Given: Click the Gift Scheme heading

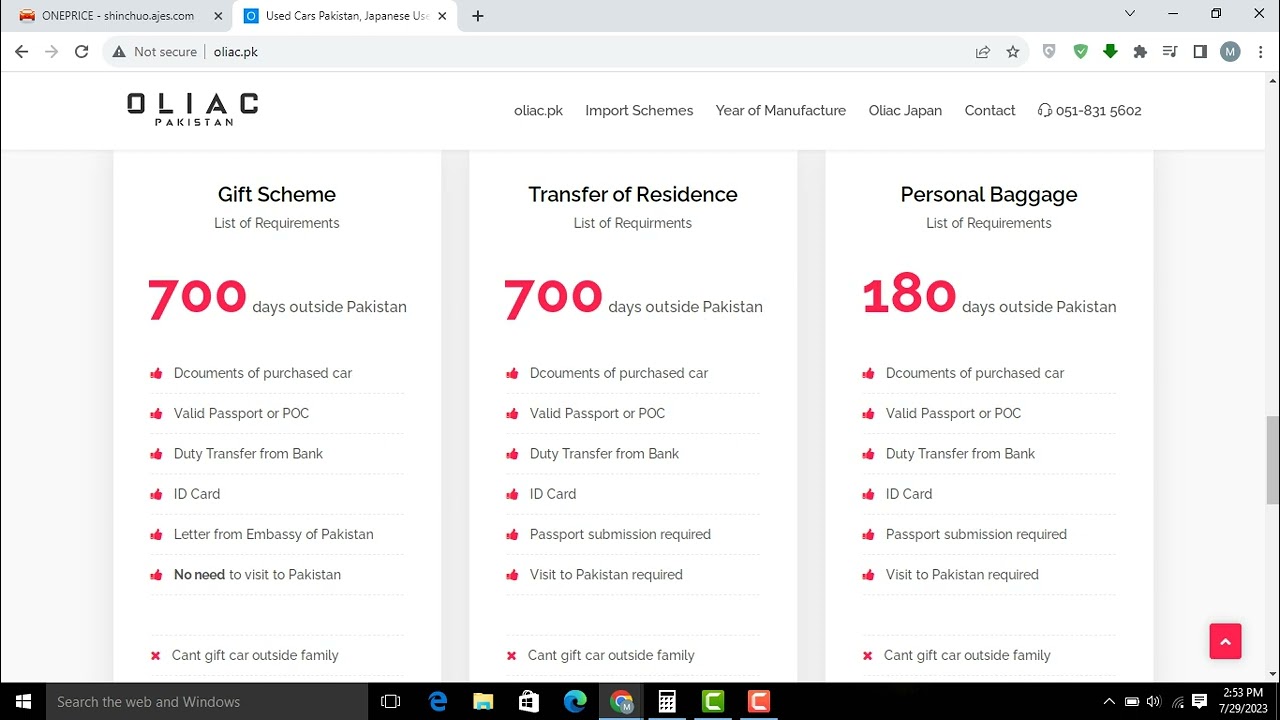Looking at the screenshot, I should 277,195.
